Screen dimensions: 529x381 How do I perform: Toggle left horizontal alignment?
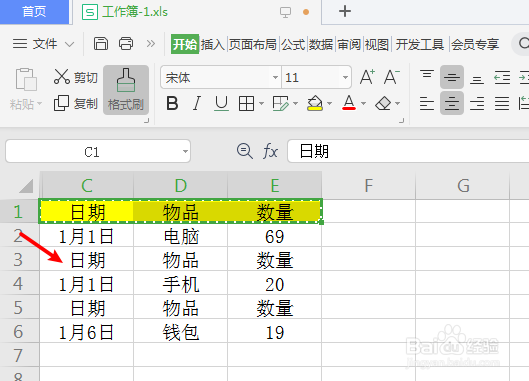[427, 103]
